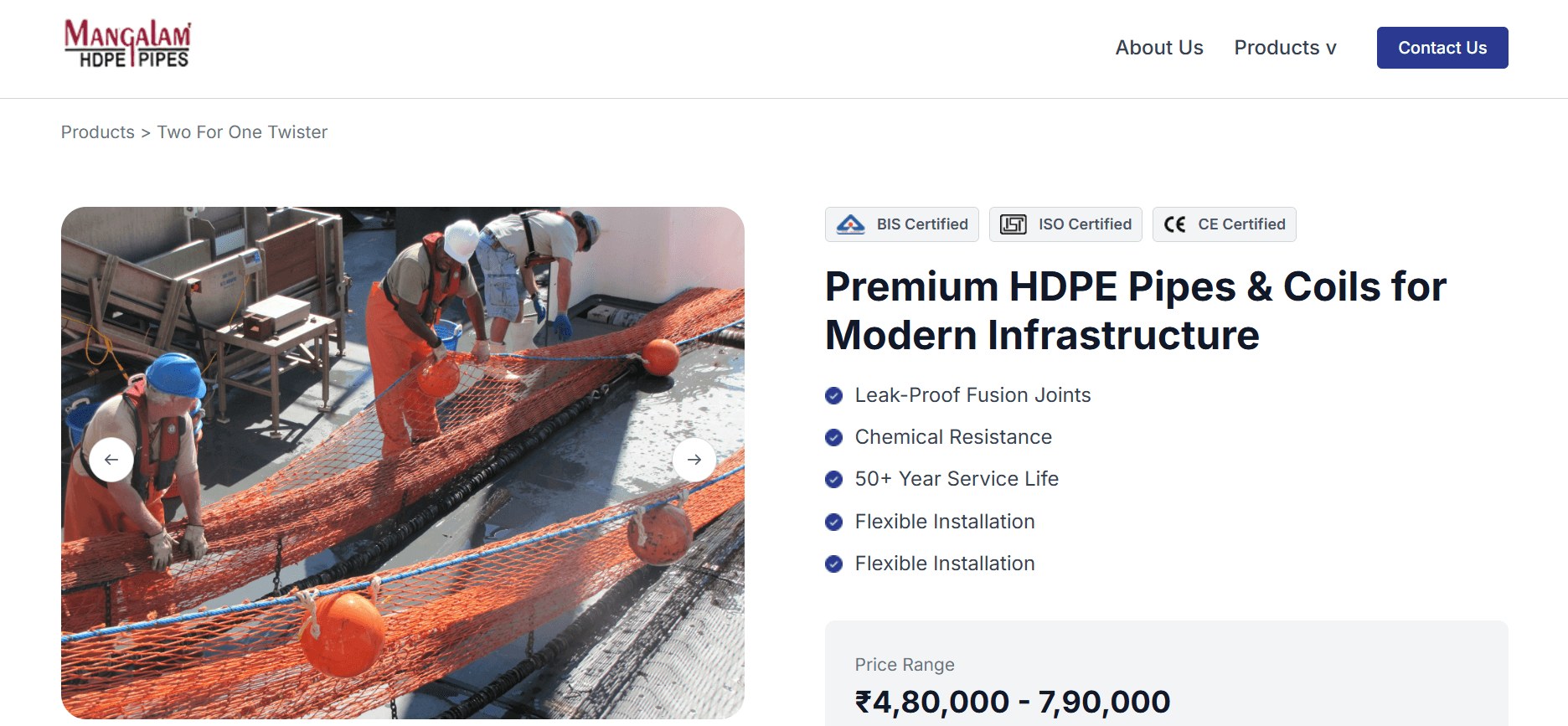Click the BIS Certified badge icon
1568x726 pixels.
click(x=850, y=224)
